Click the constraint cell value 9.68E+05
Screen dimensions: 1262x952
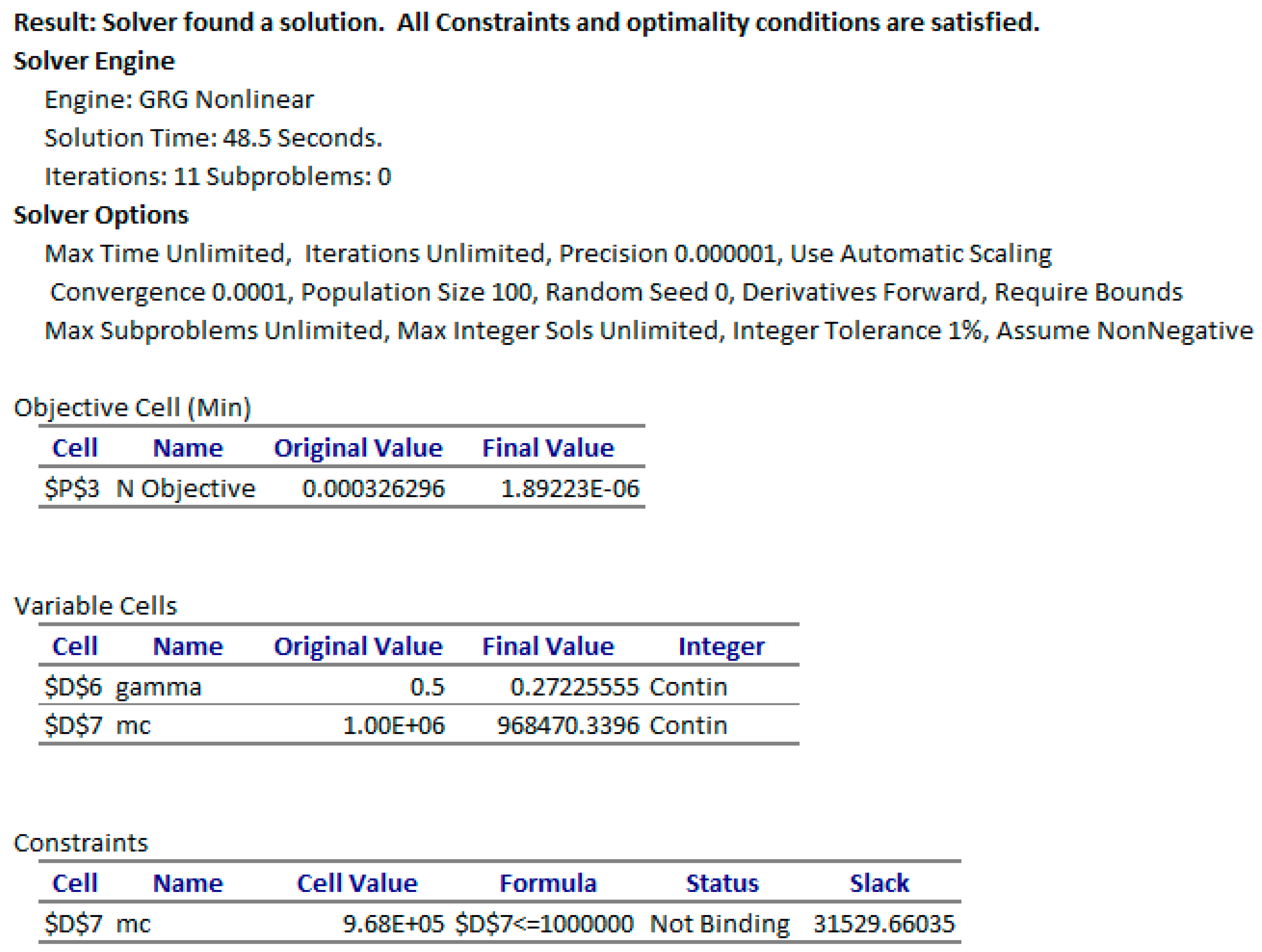(x=393, y=924)
